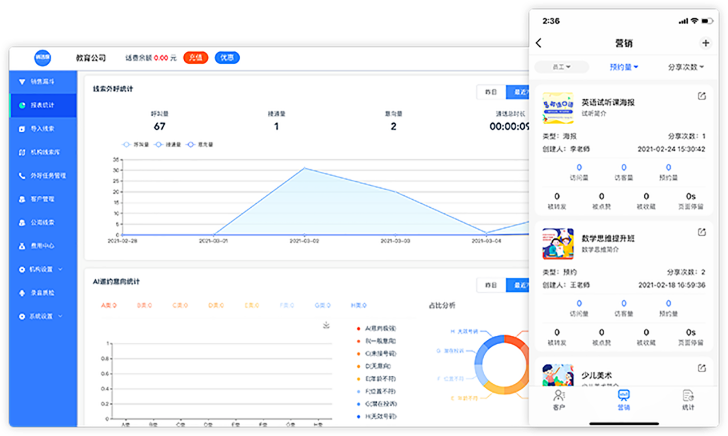Tap the plus icon in 营销 header
The width and height of the screenshot is (728, 436).
tap(705, 43)
